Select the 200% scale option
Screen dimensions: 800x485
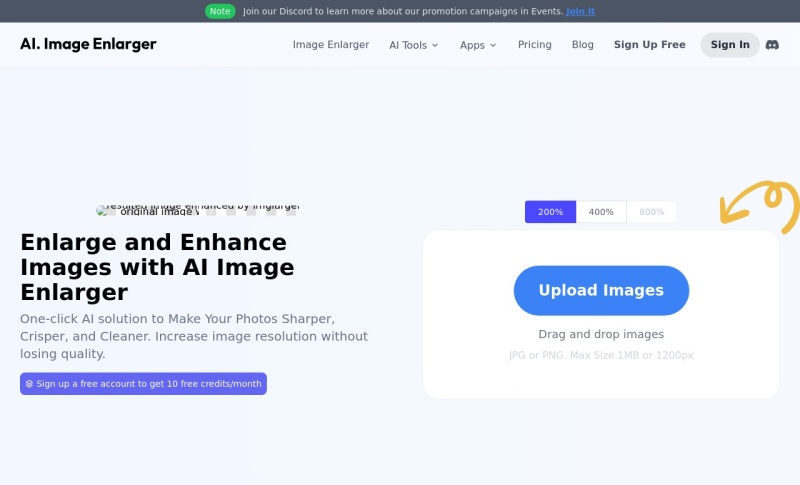point(550,212)
